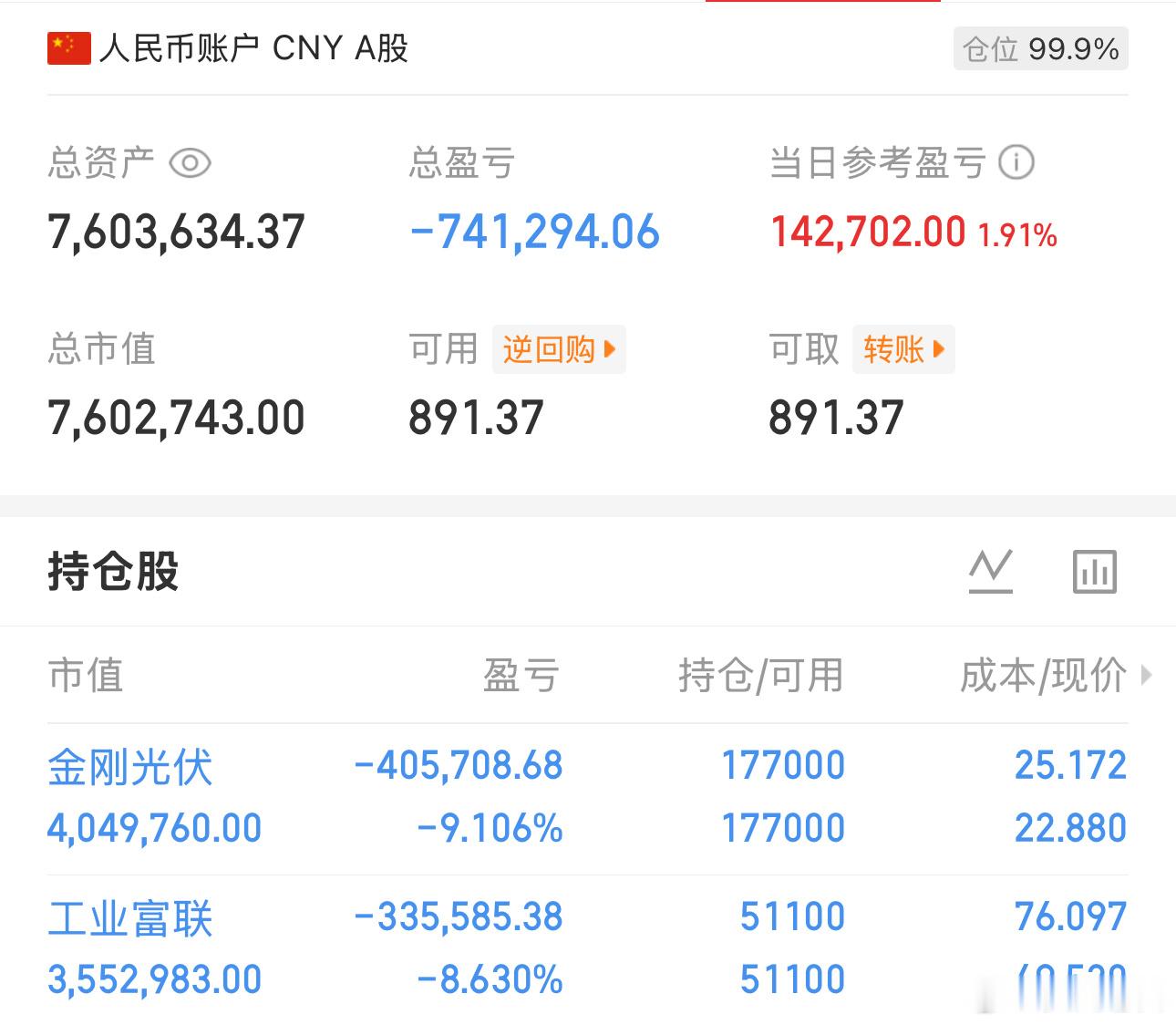Select 总市值 label
1176x1025 pixels.
coord(102,349)
